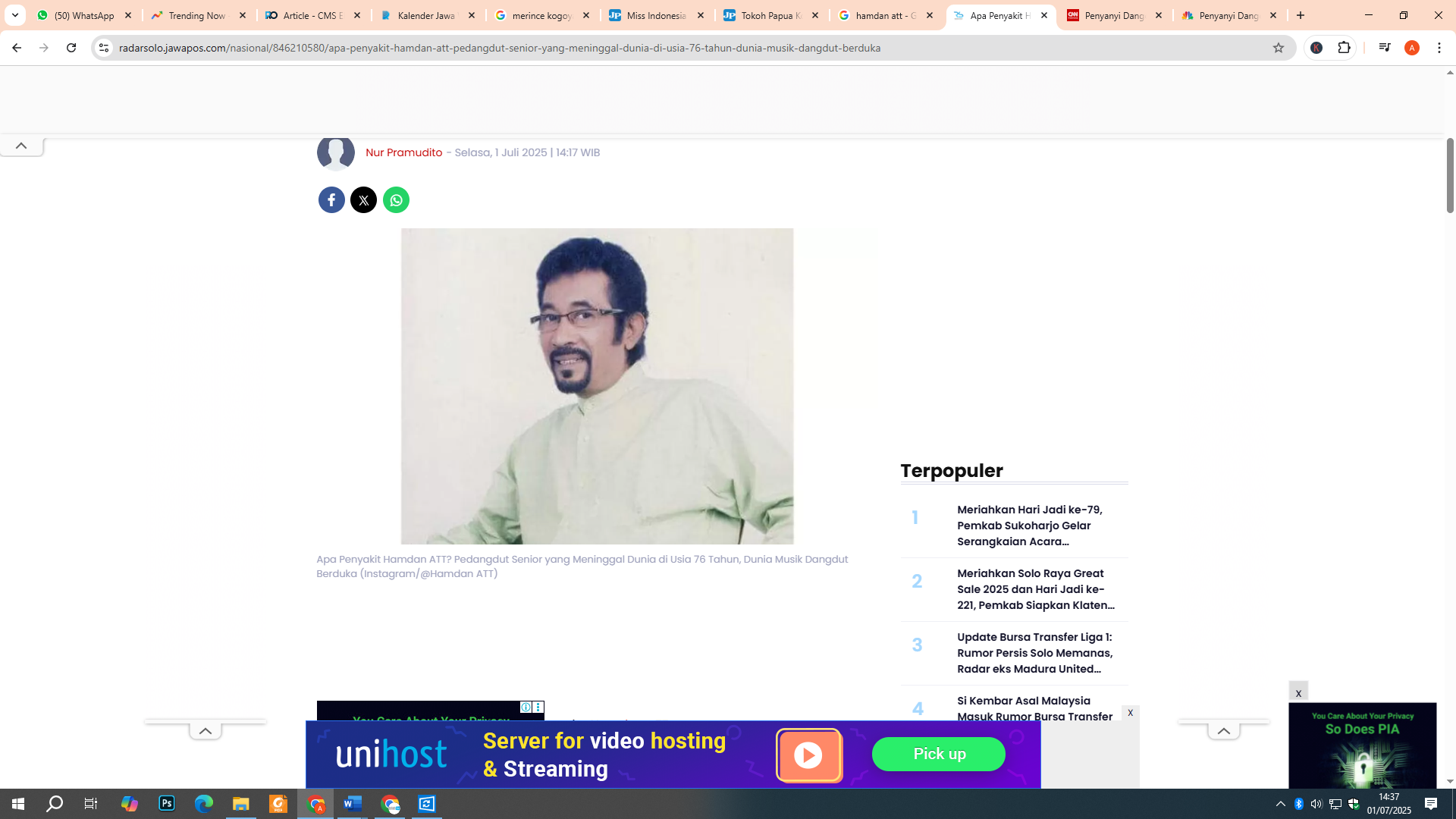Click the scroll-up chevron near Terpopuler
1456x819 pixels.
pos(1224,731)
